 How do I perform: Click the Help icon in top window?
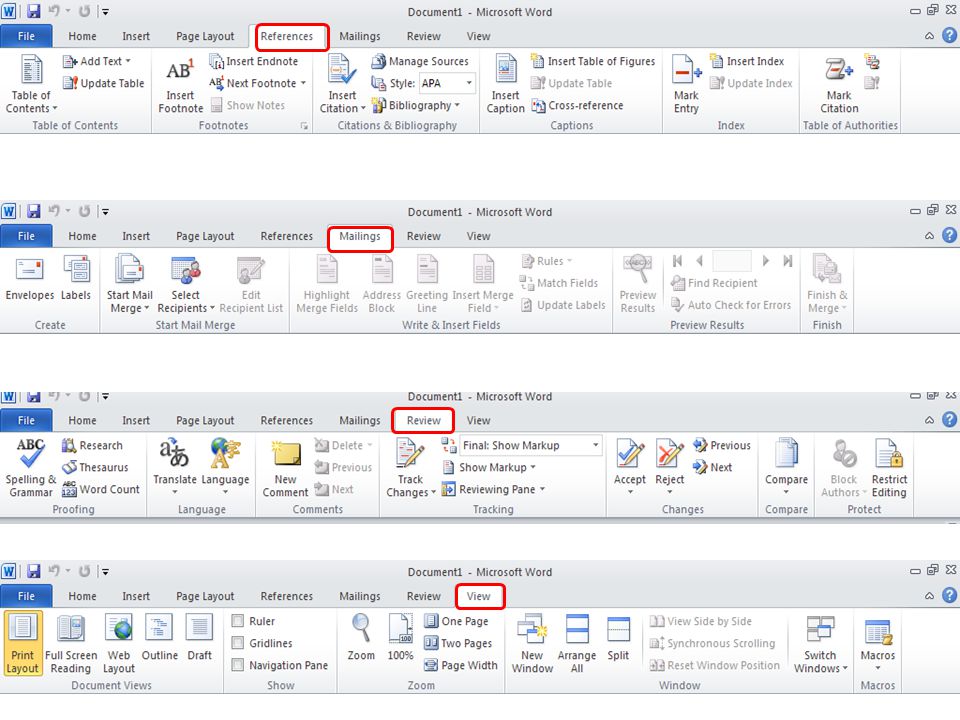[949, 36]
